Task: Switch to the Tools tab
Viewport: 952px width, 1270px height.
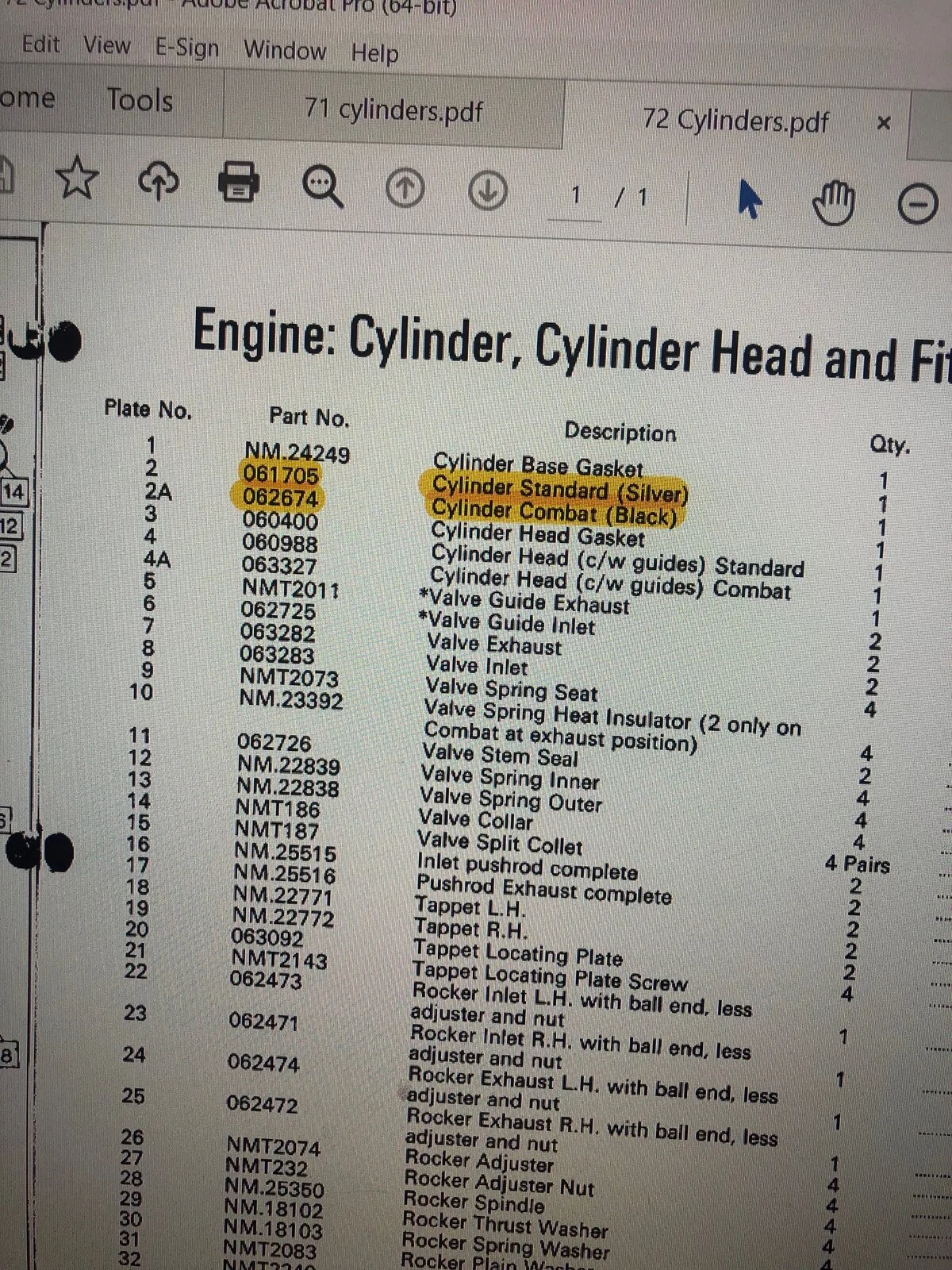Action: pos(140,101)
